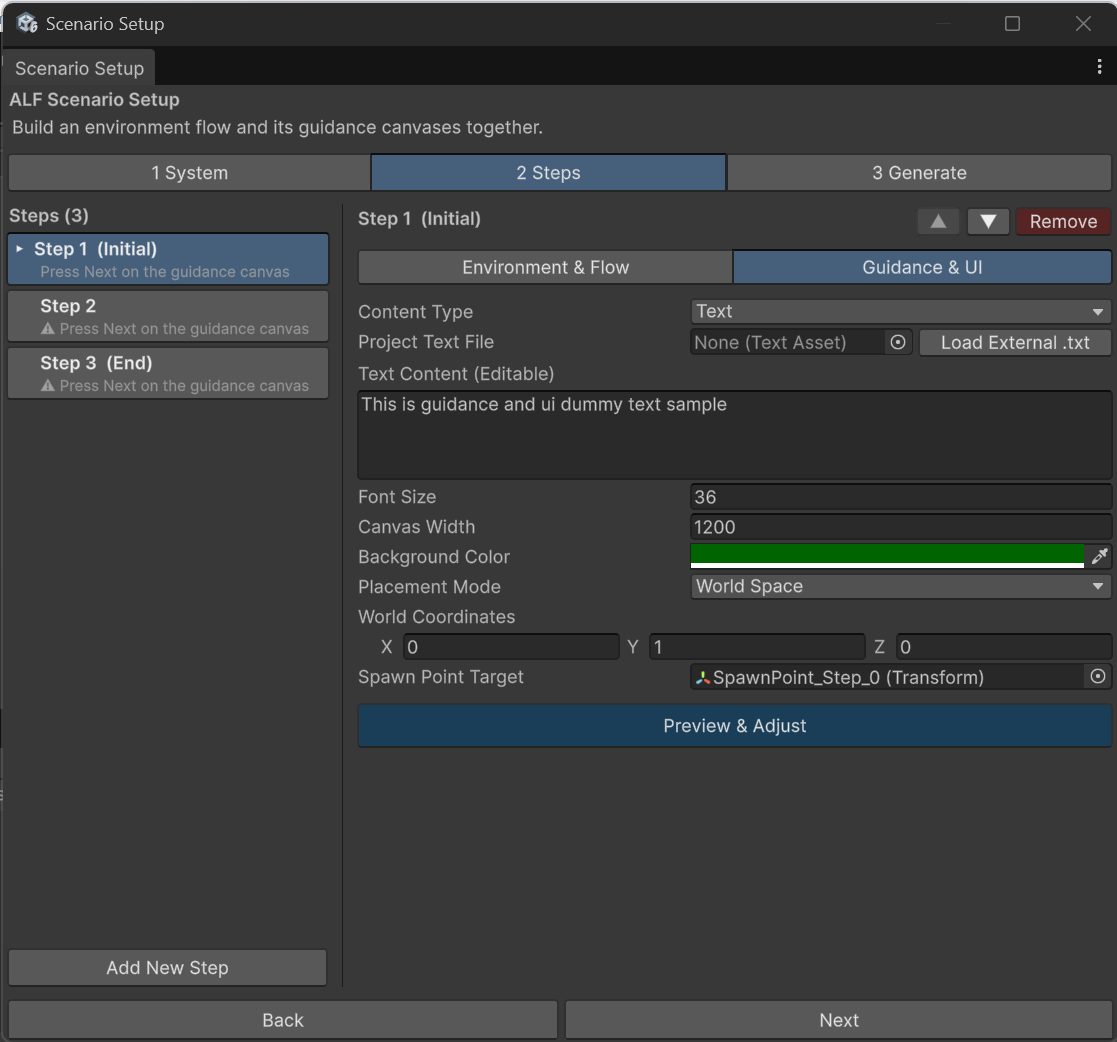Open the Background Color swatch
Viewport: 1117px width, 1042px height.
point(887,556)
